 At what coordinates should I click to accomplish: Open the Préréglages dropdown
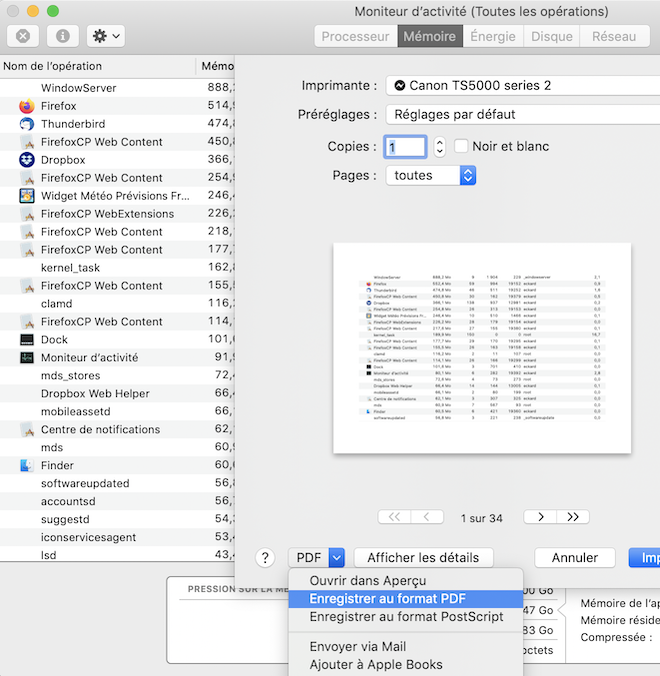coord(523,114)
